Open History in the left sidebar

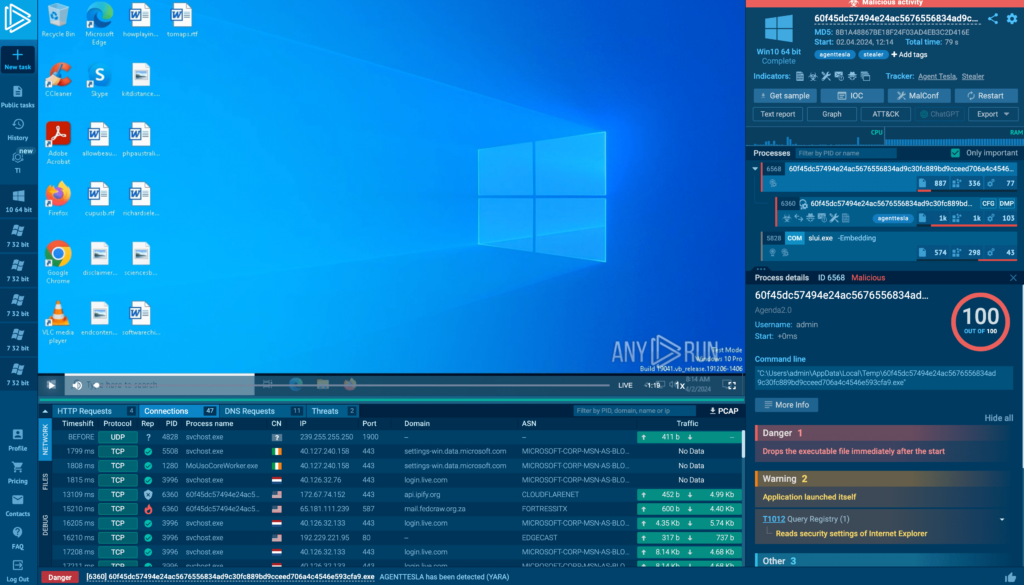[x=18, y=129]
